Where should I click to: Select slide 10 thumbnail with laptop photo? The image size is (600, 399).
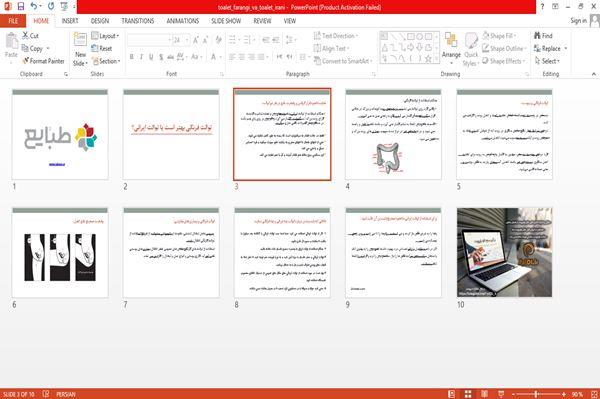(x=504, y=252)
